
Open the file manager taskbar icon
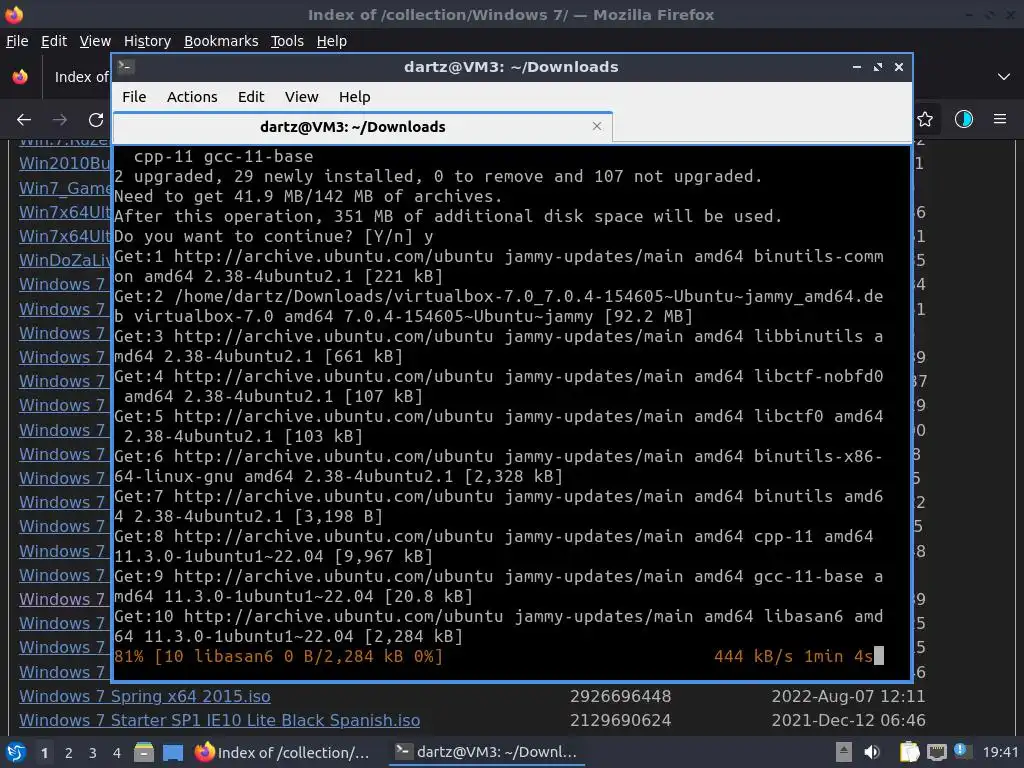(144, 752)
